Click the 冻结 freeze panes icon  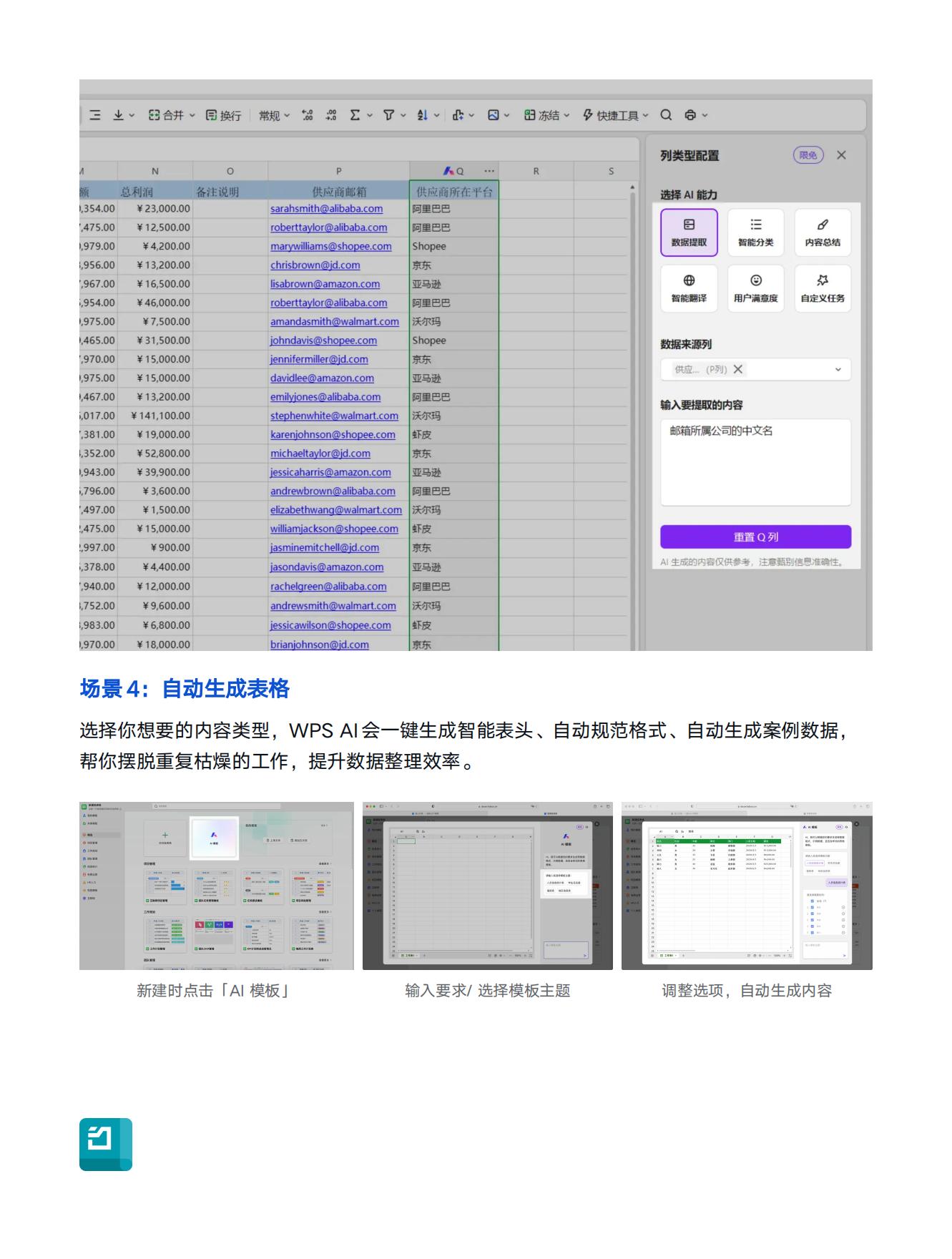[x=529, y=115]
